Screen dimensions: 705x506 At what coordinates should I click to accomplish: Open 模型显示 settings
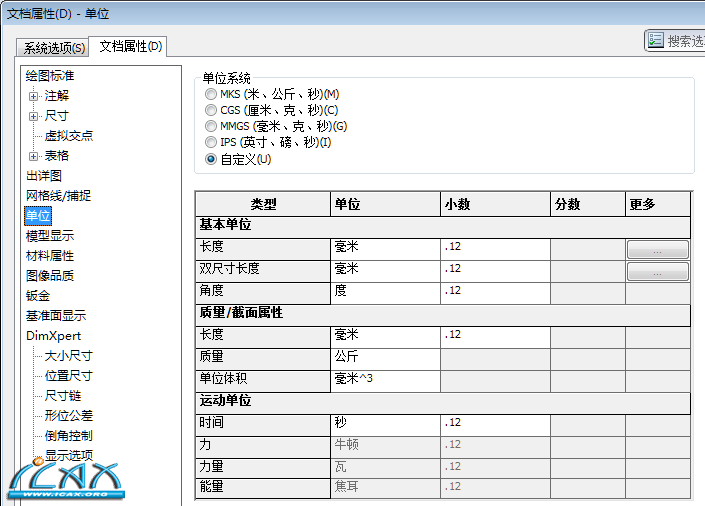(x=50, y=236)
